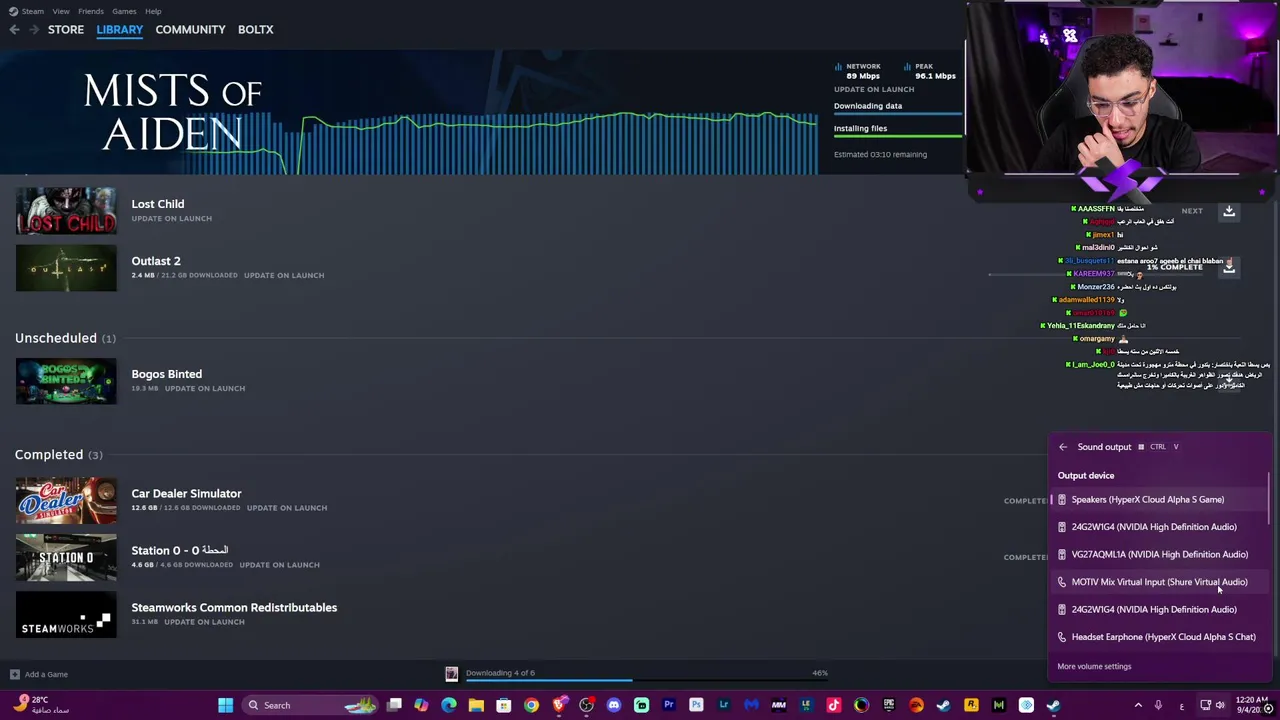Click the Car Dealer Simulator thumbnail
The height and width of the screenshot is (720, 1280).
(x=66, y=500)
